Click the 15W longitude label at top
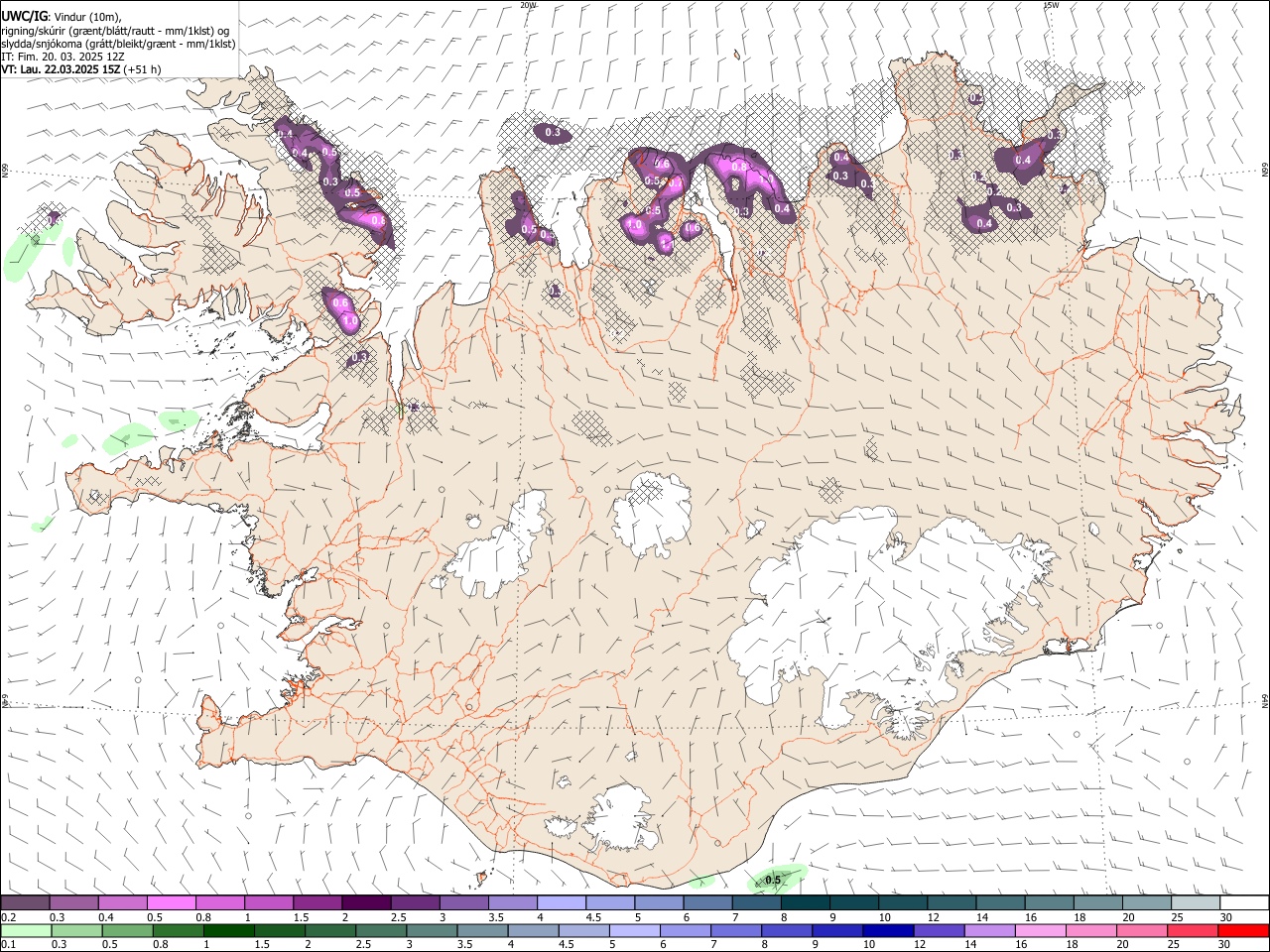This screenshot has width=1270, height=952. [x=1051, y=5]
